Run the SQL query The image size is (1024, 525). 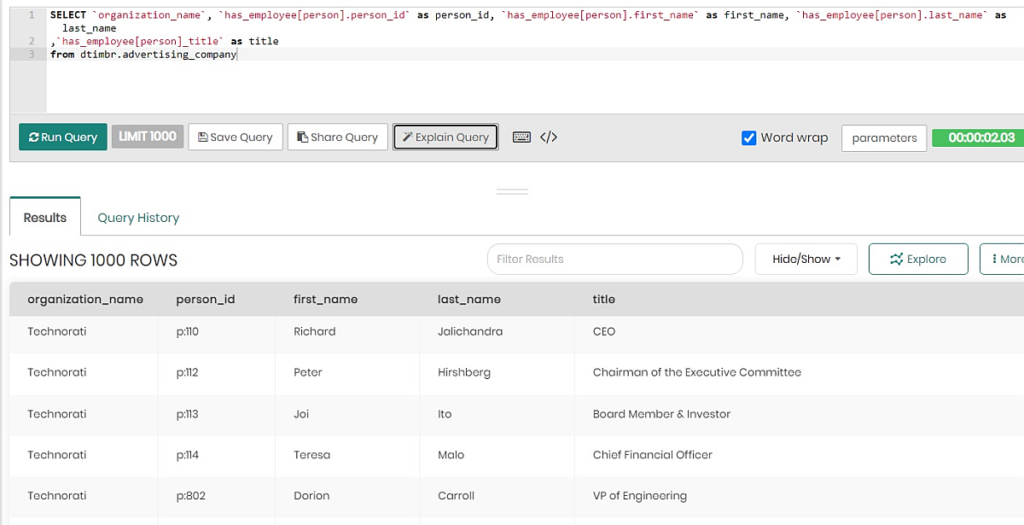(x=63, y=137)
